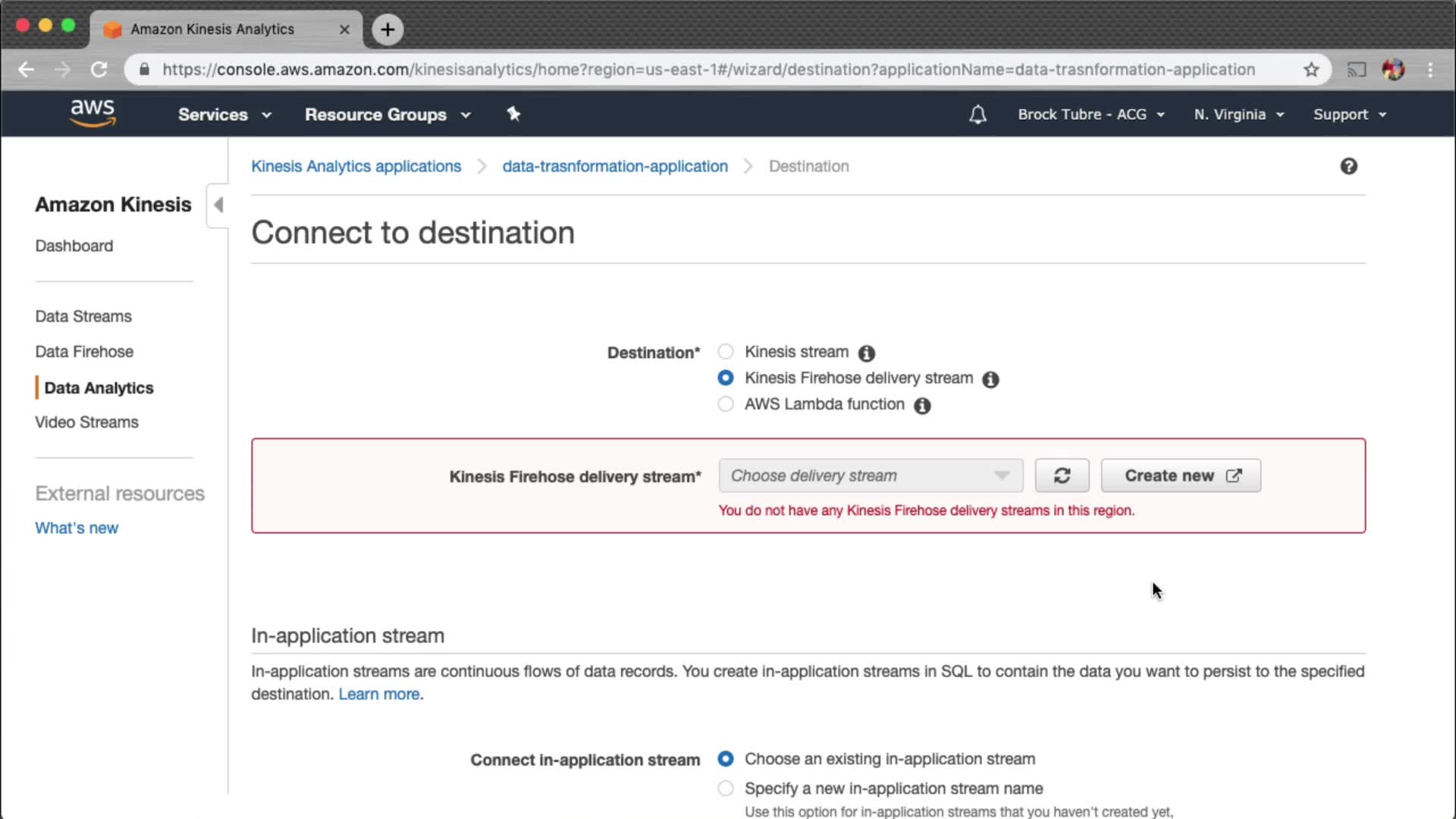Click the AWS logo home icon
1456x819 pixels.
(x=93, y=114)
